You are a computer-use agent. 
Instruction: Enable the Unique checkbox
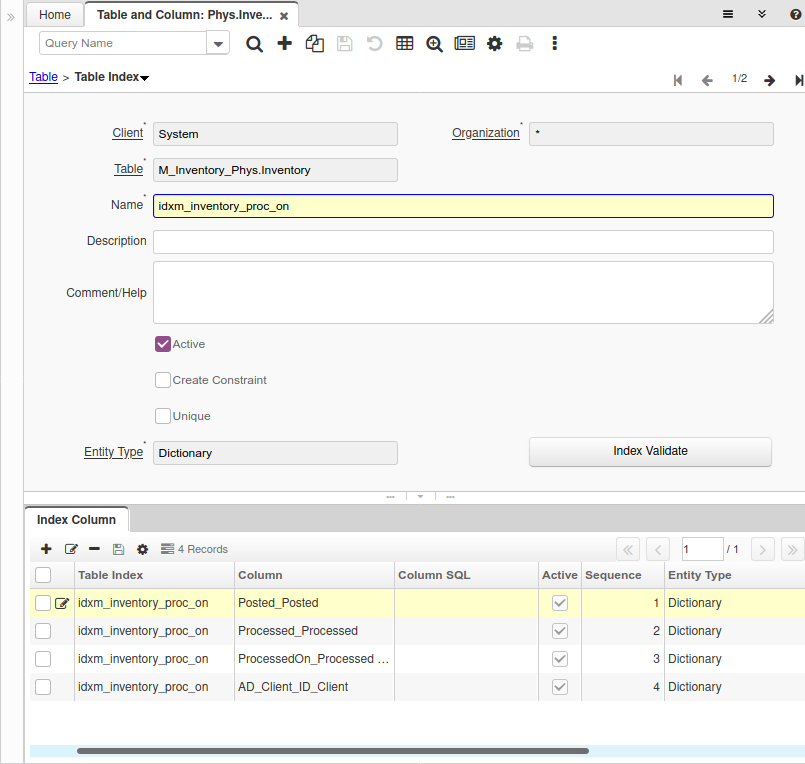[x=163, y=416]
